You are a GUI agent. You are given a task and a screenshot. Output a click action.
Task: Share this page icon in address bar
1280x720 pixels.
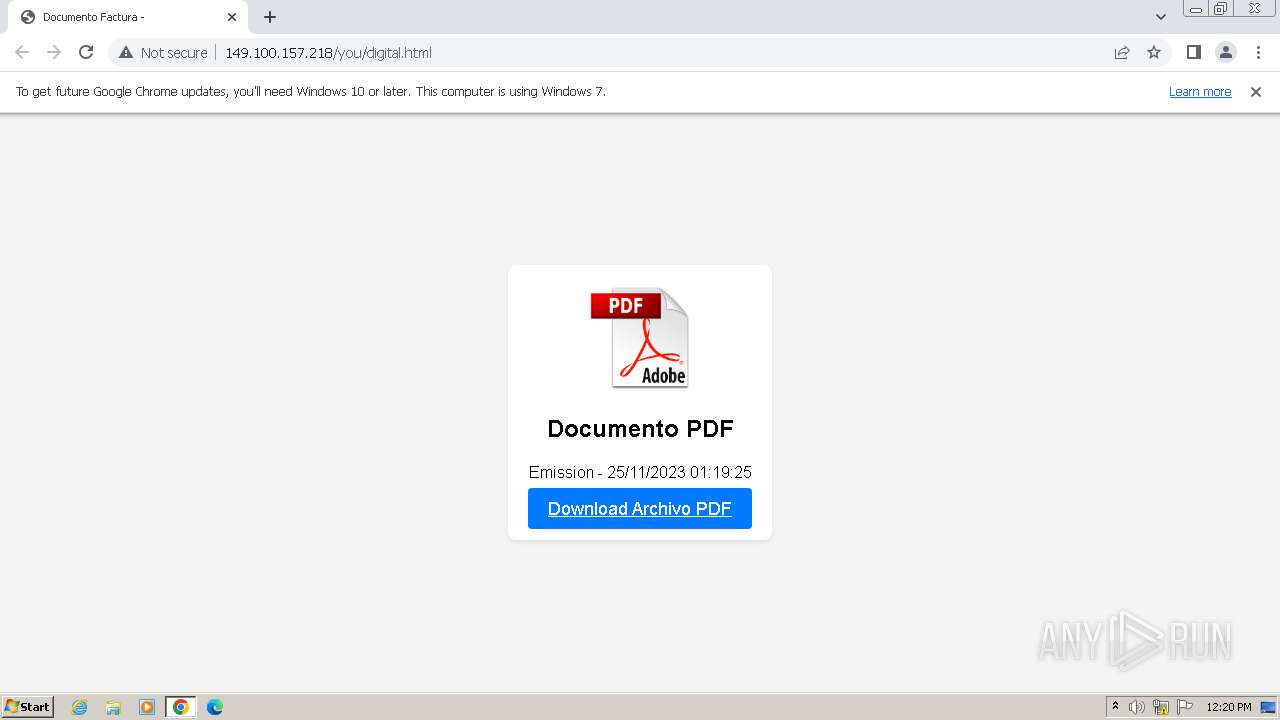tap(1122, 52)
